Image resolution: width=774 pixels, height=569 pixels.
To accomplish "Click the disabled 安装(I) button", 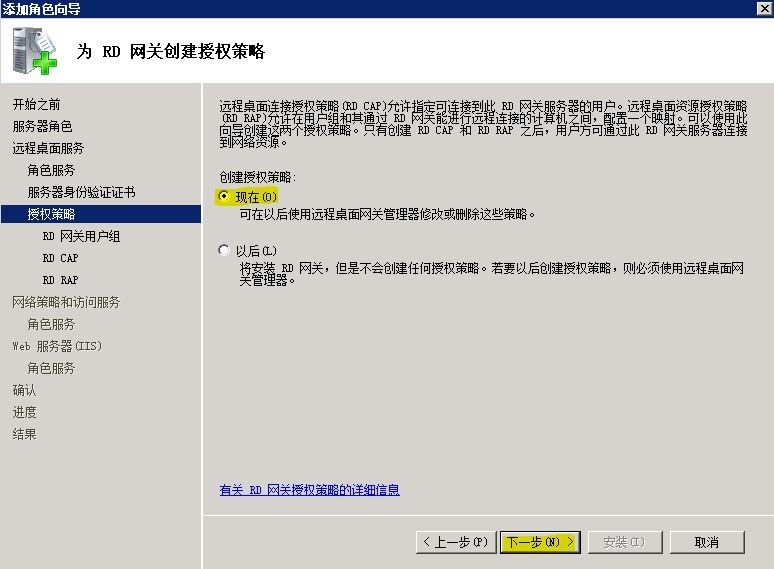I will pyautogui.click(x=624, y=542).
